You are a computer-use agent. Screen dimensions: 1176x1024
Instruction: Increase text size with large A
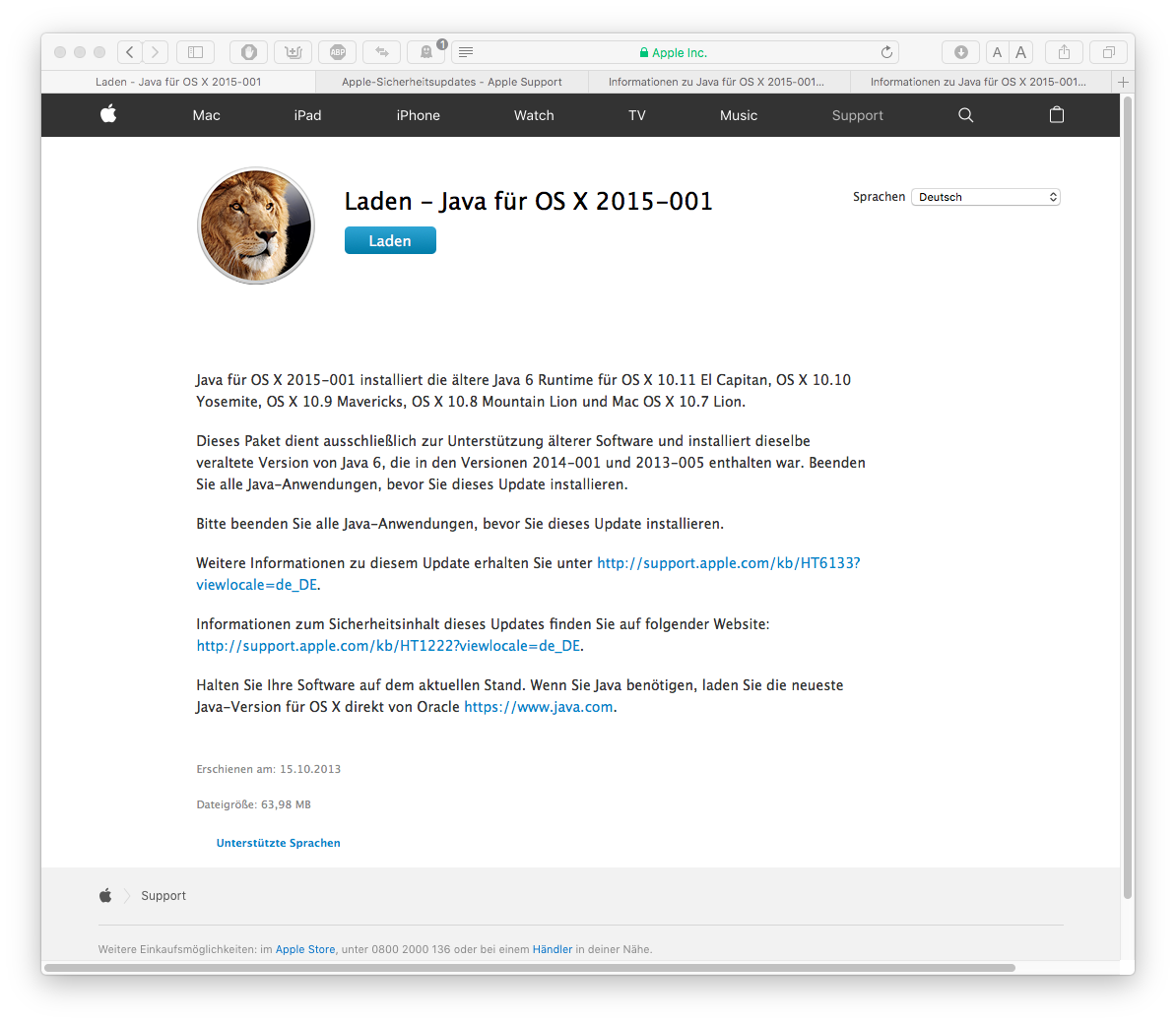click(1020, 52)
